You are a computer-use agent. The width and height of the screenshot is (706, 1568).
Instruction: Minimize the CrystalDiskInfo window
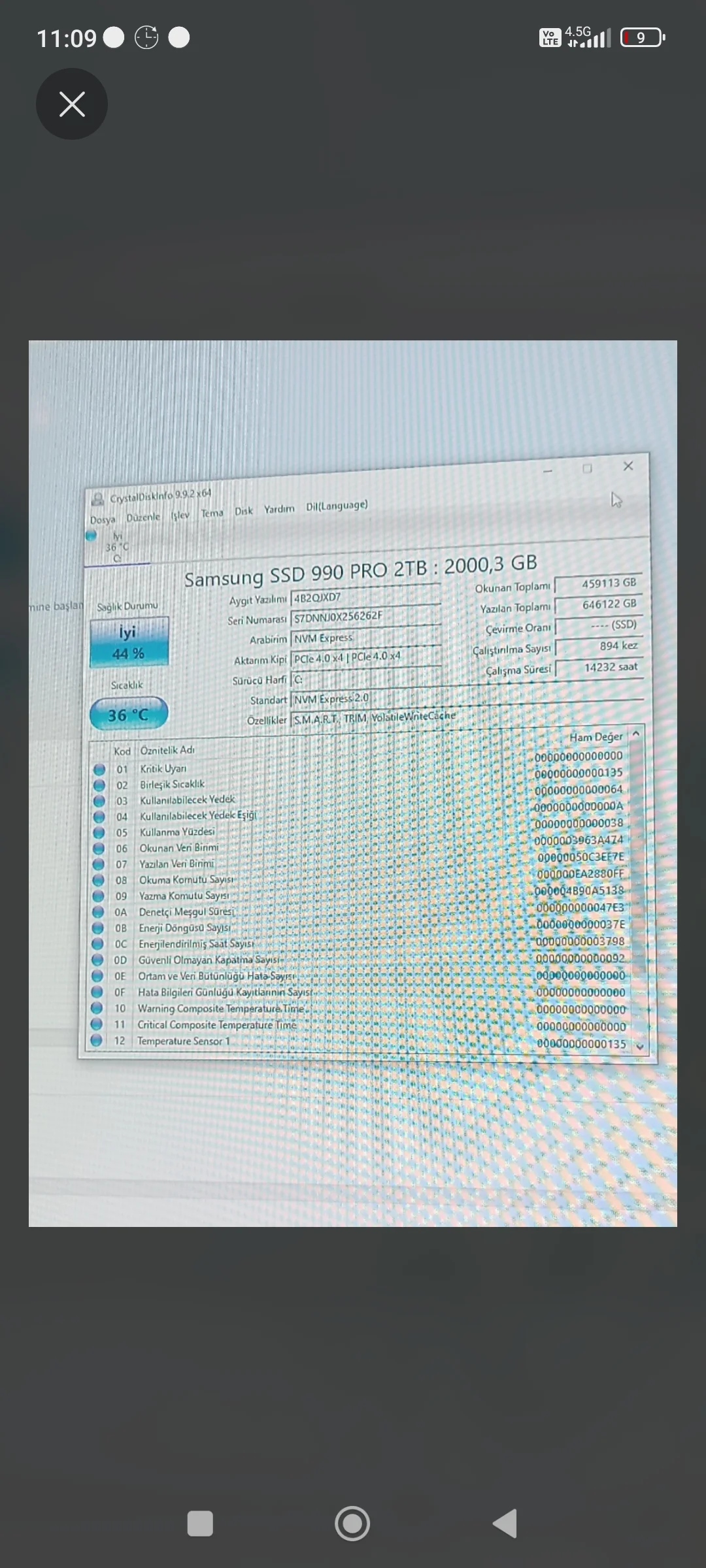point(548,470)
